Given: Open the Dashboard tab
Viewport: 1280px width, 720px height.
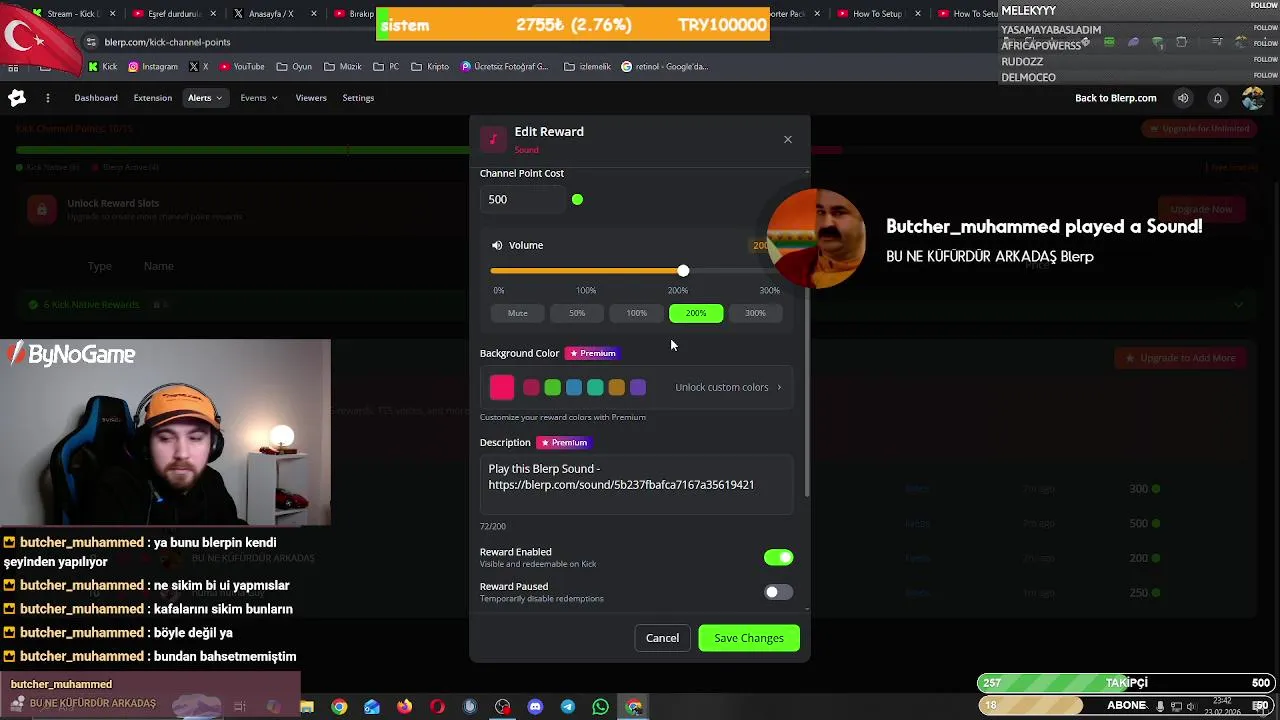Looking at the screenshot, I should 96,98.
